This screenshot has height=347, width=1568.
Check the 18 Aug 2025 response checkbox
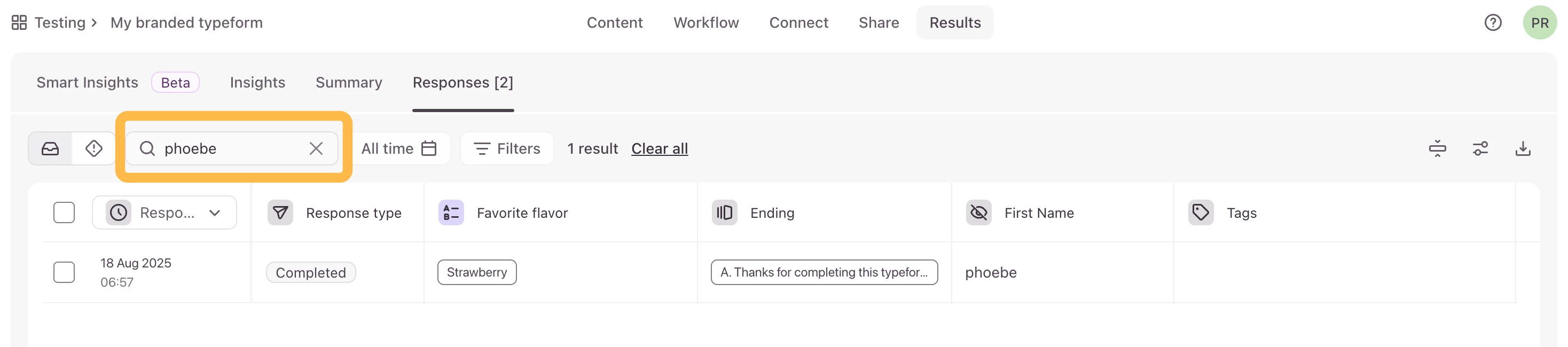tap(64, 272)
